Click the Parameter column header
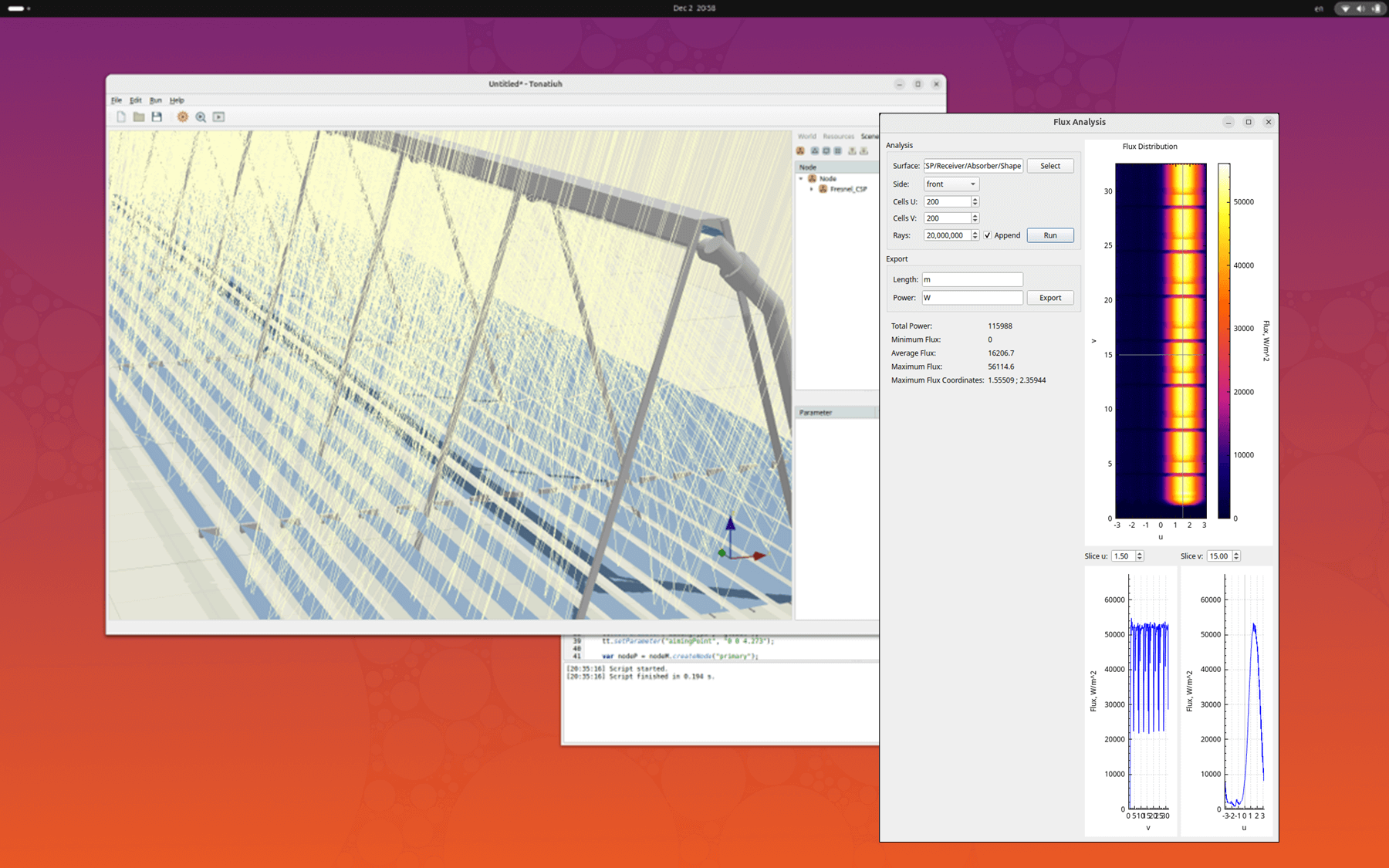Viewport: 1389px width, 868px height. click(836, 413)
